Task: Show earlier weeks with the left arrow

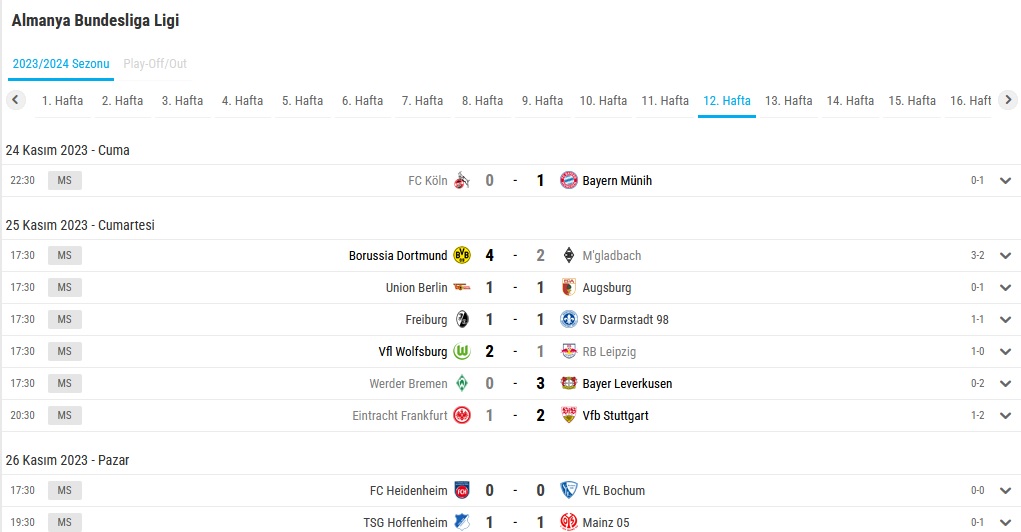Action: 15,100
